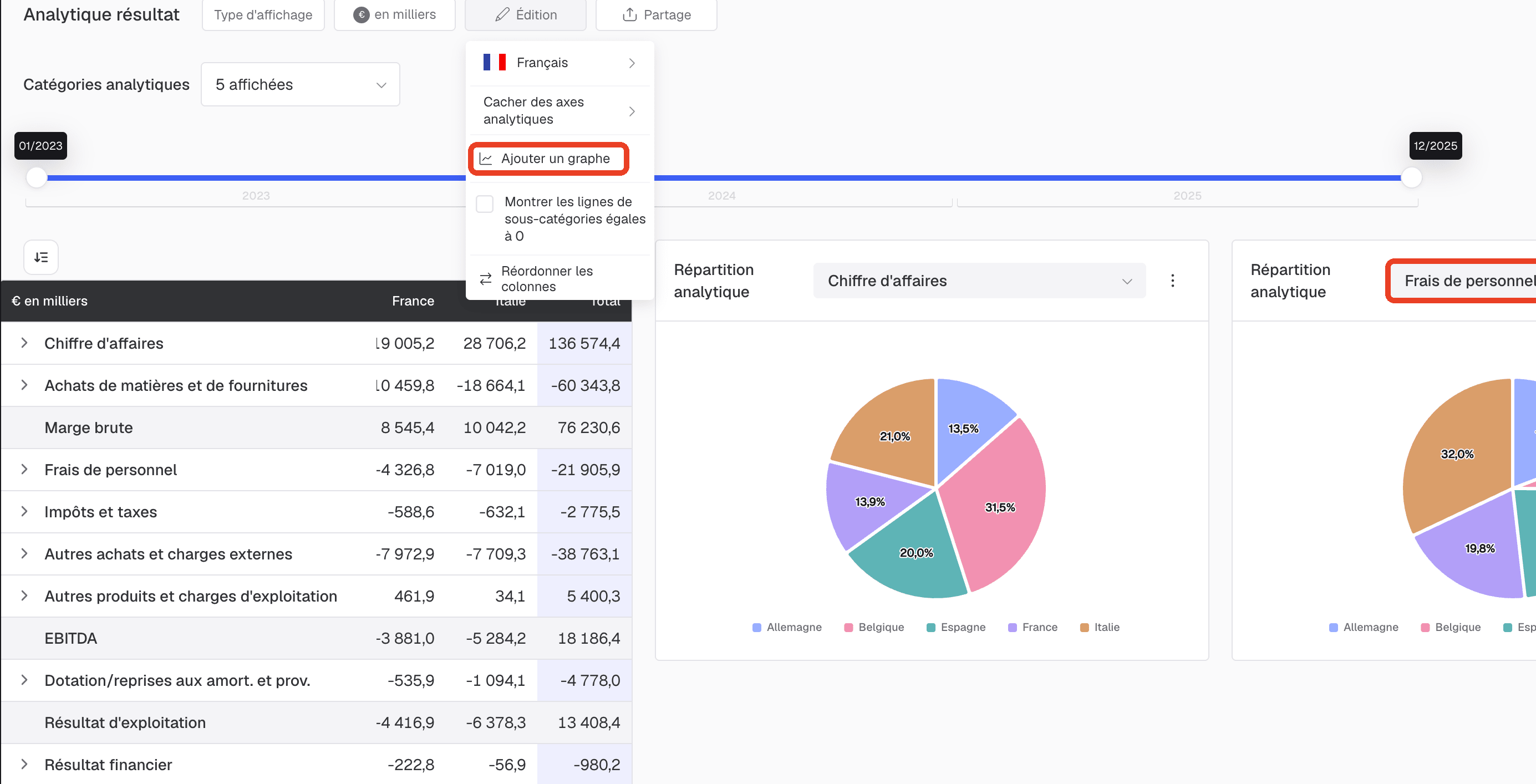Click the France column header
1536x784 pixels.
(413, 301)
